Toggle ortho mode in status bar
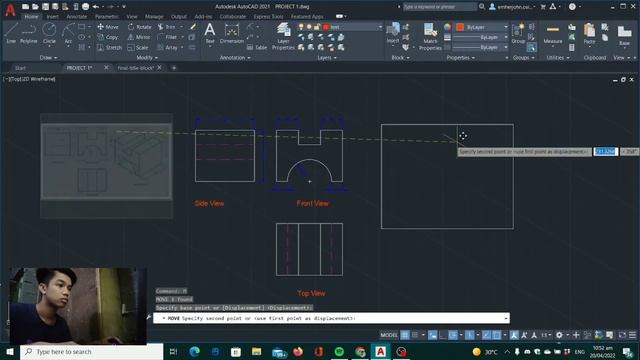Viewport: 640px width, 360px height. pyautogui.click(x=443, y=335)
